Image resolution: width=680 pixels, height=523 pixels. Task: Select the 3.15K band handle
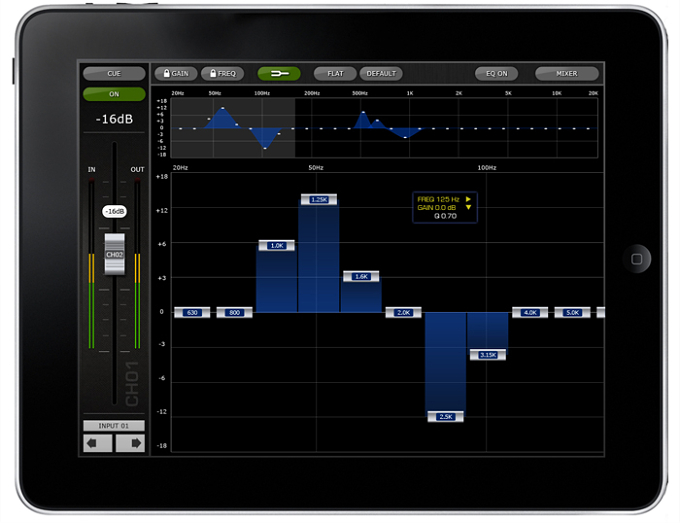tap(488, 355)
